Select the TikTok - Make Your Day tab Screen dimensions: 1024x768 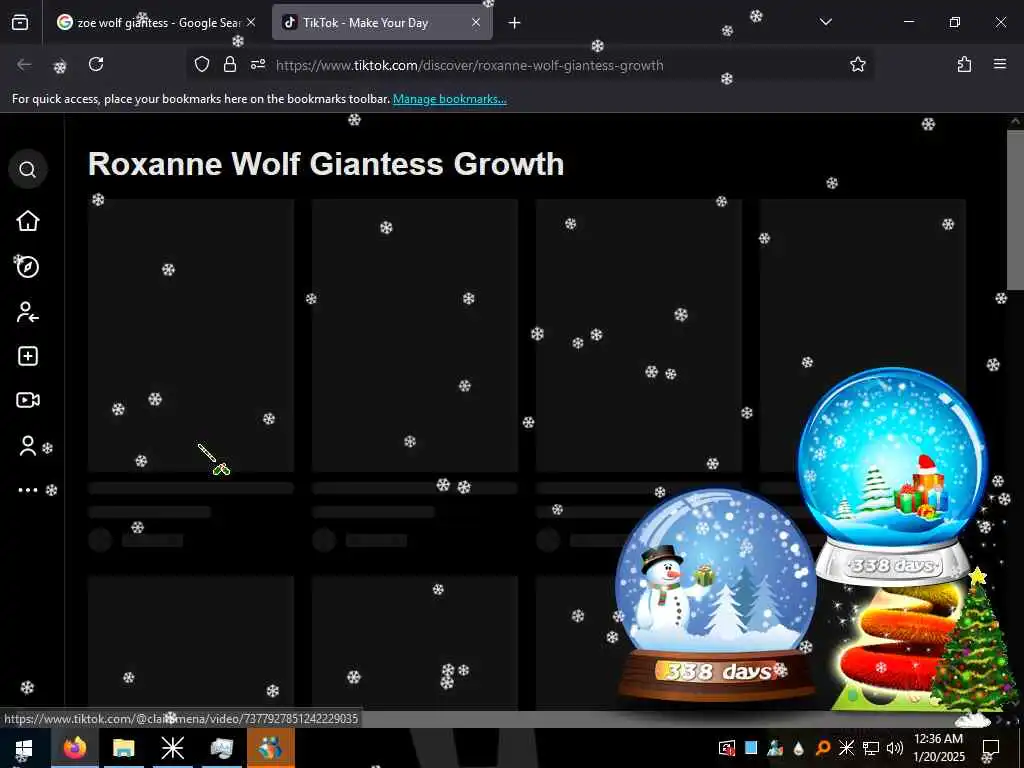382,23
